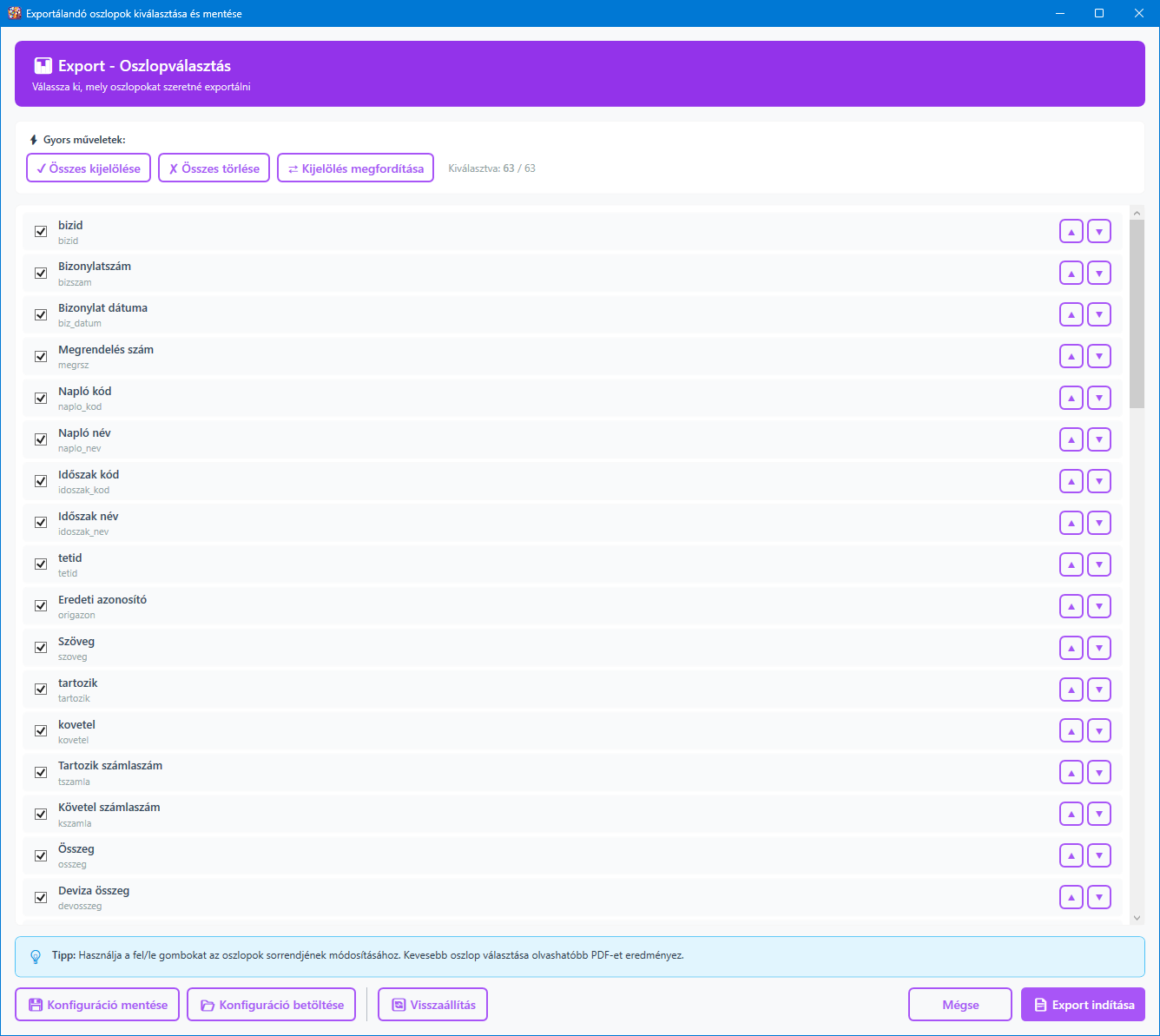Screen dimensions: 1160x1036
Task: Move the bizid column down
Action: pos(1099,232)
